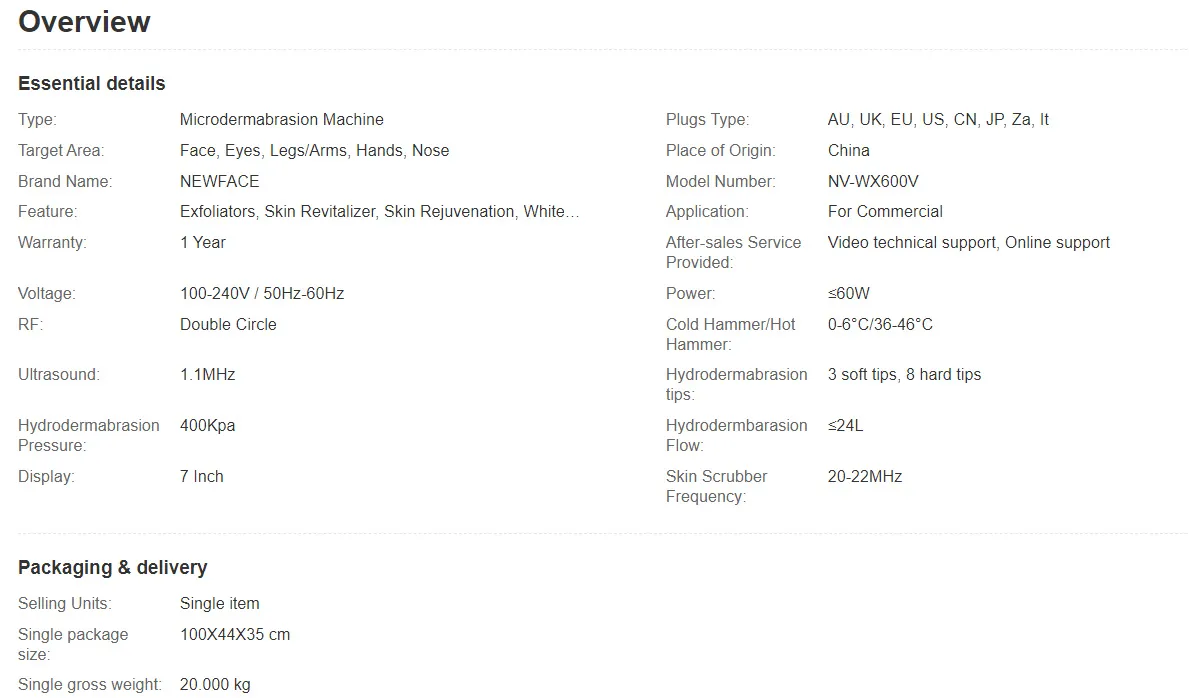Screen dimensions: 1189x698
Task: Click the Cold Hammer temperature range value
Action: pos(880,325)
